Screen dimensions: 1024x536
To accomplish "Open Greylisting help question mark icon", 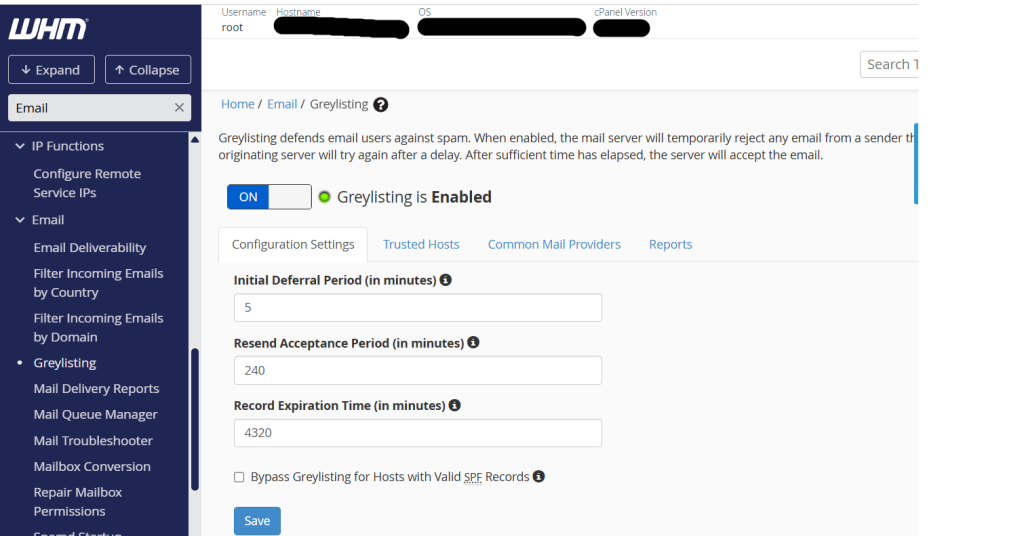I will (x=381, y=104).
